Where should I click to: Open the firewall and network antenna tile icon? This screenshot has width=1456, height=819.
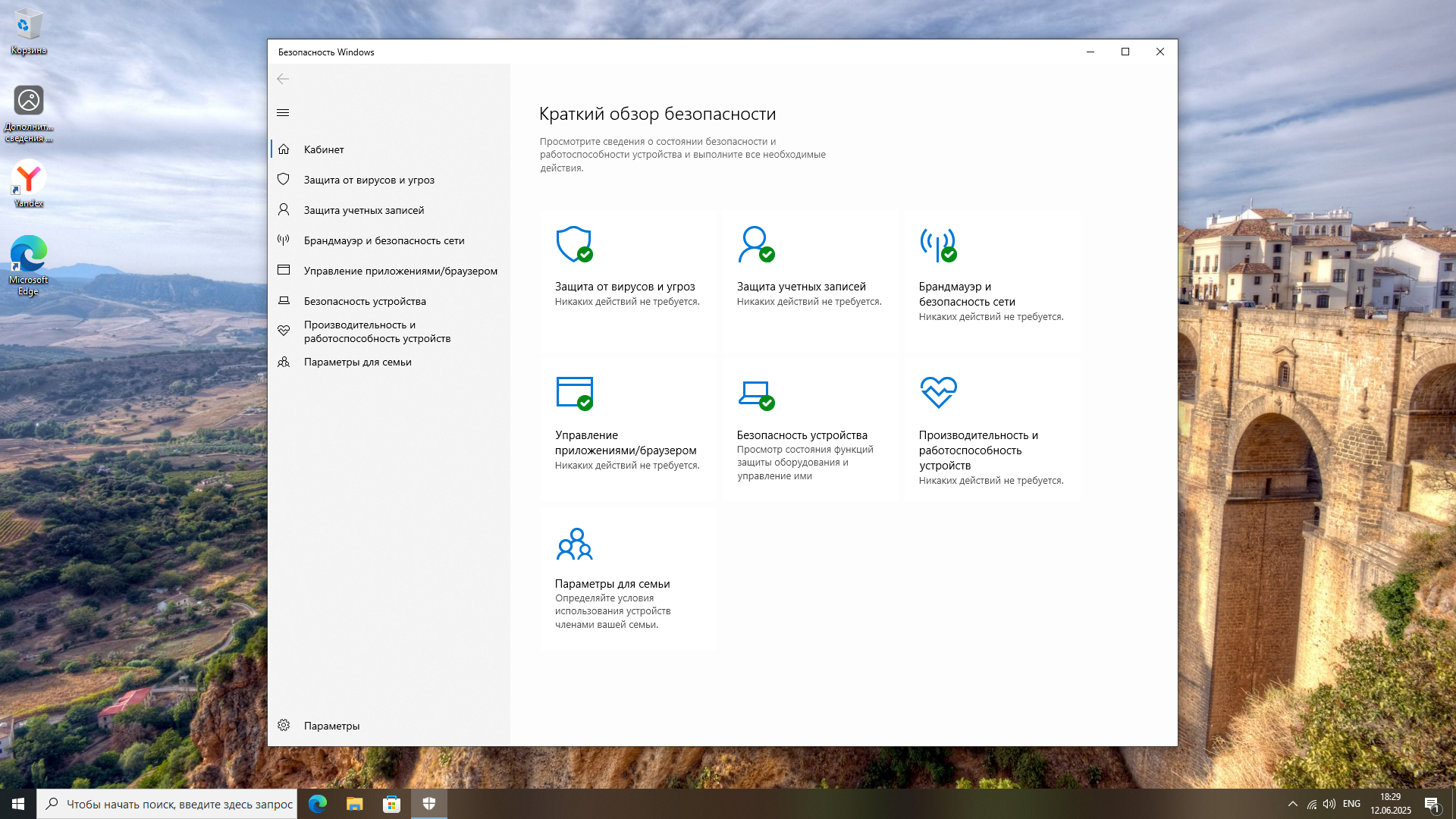(938, 244)
